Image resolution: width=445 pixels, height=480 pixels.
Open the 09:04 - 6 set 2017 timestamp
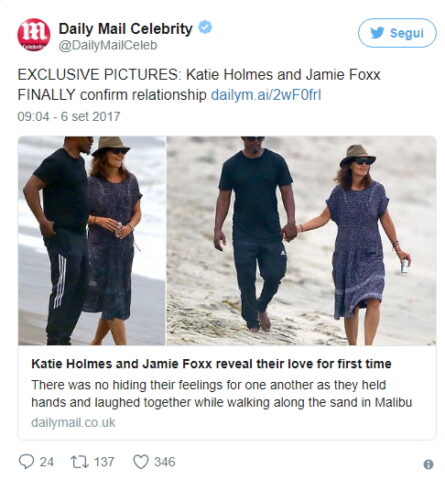69,117
